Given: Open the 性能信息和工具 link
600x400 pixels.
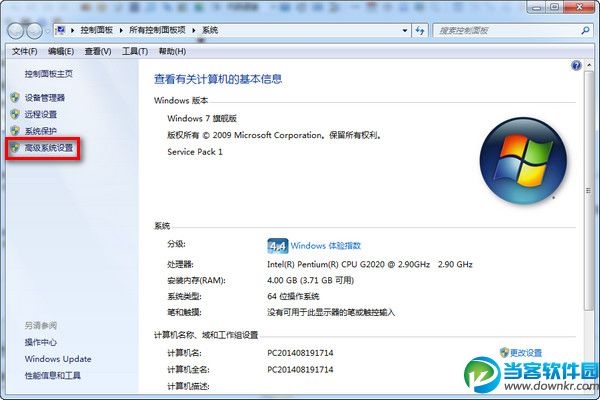Looking at the screenshot, I should click(53, 376).
